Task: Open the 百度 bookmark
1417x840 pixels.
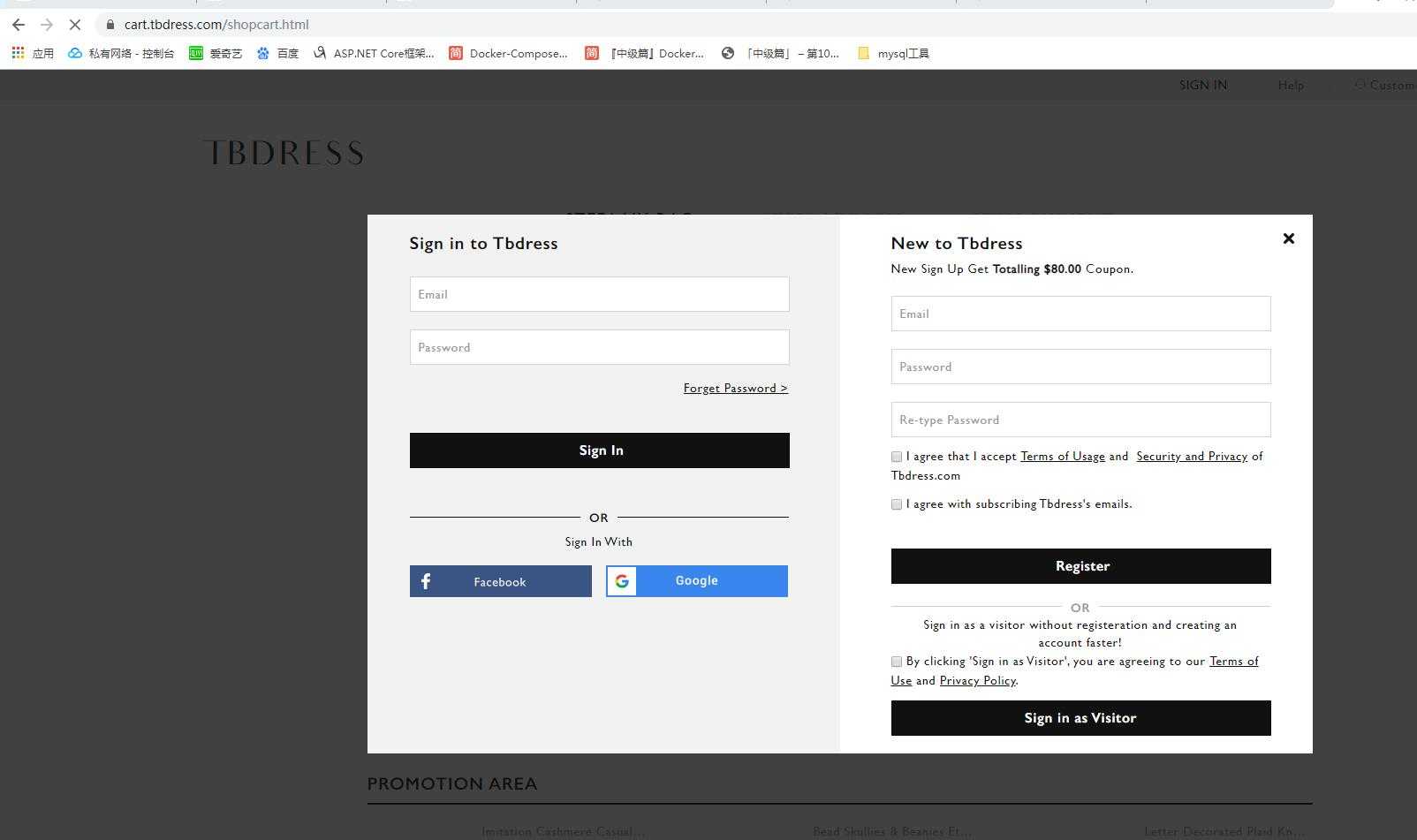Action: click(277, 53)
